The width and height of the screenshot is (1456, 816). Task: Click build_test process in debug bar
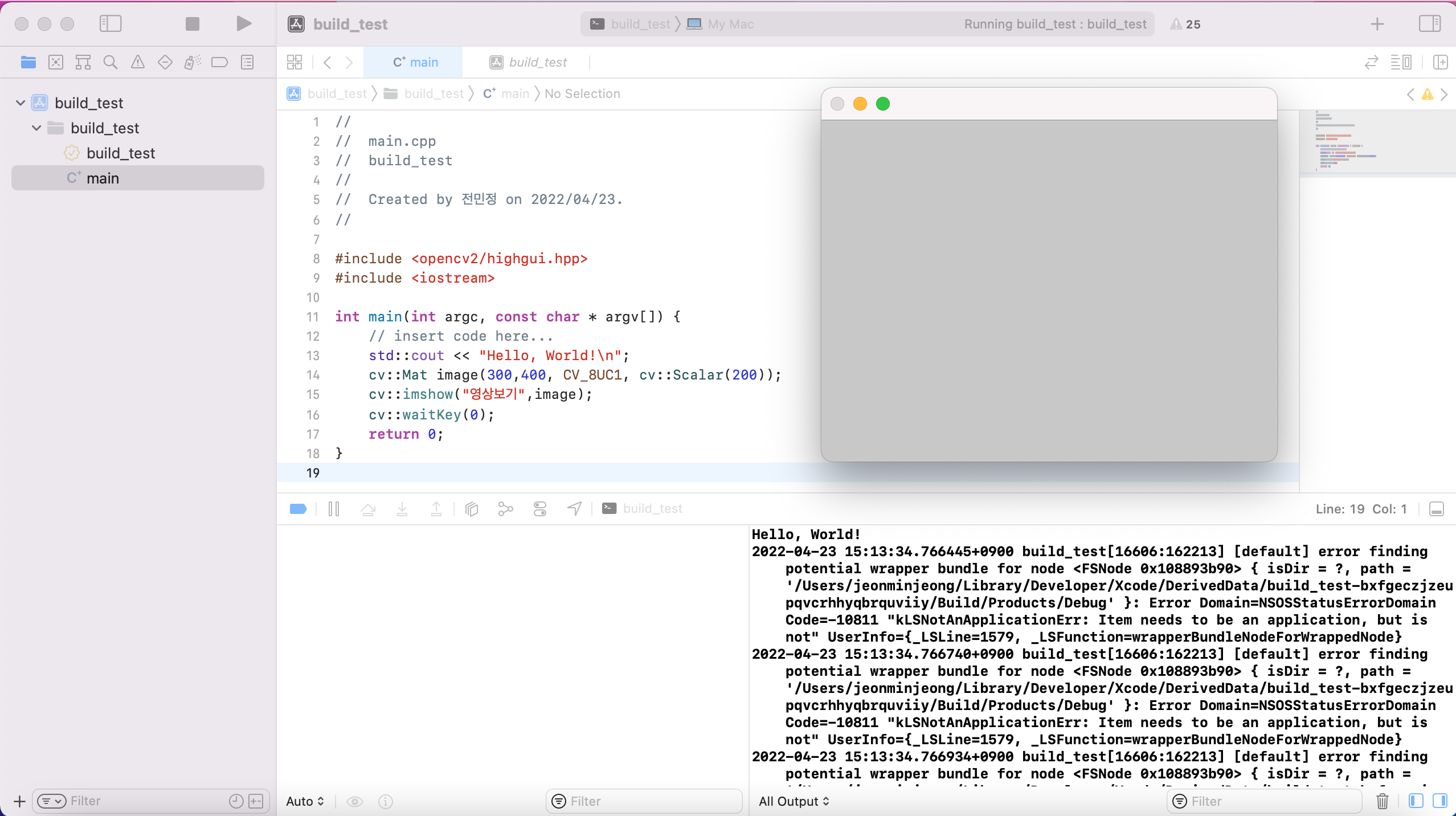coord(642,509)
